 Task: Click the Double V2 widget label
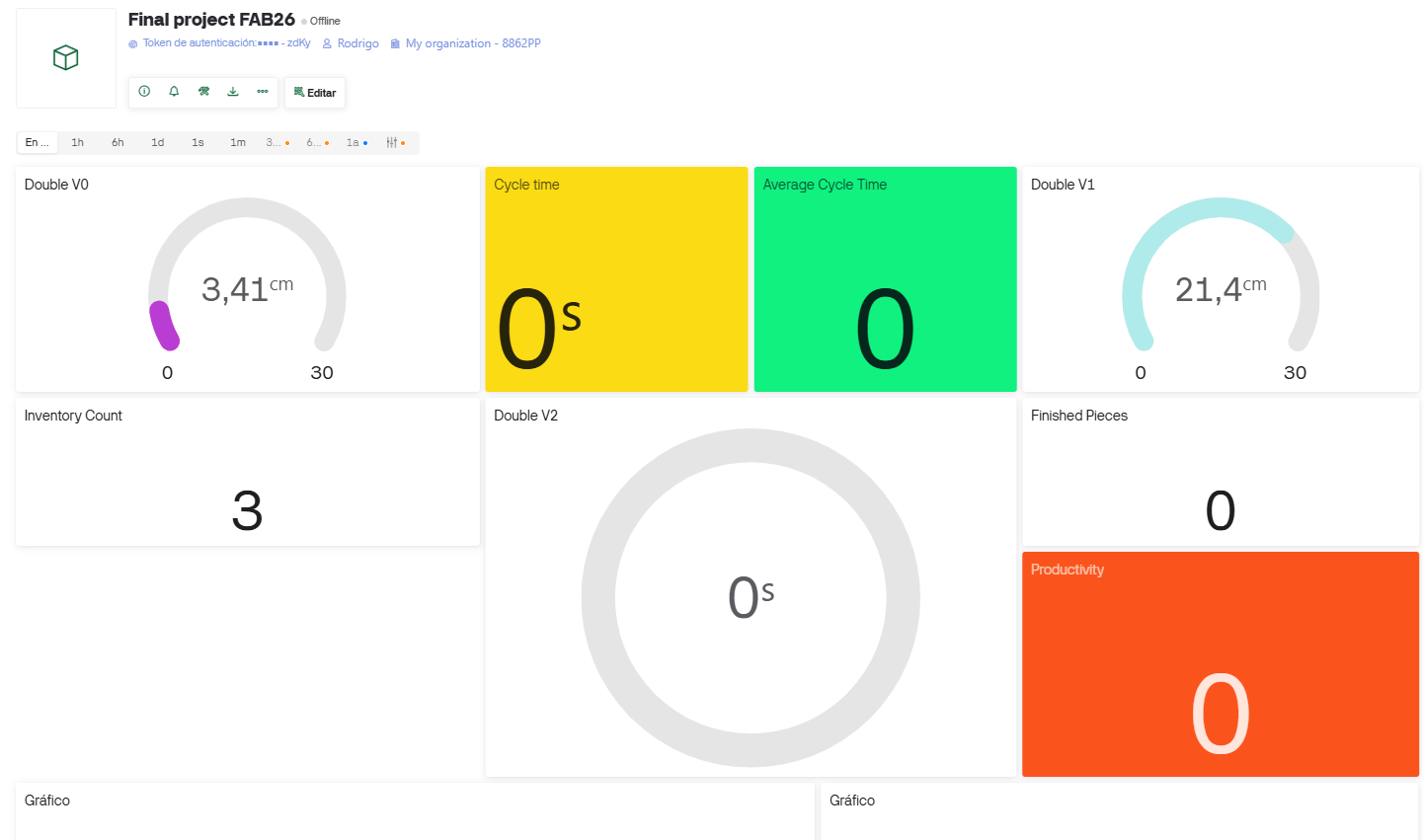[525, 416]
